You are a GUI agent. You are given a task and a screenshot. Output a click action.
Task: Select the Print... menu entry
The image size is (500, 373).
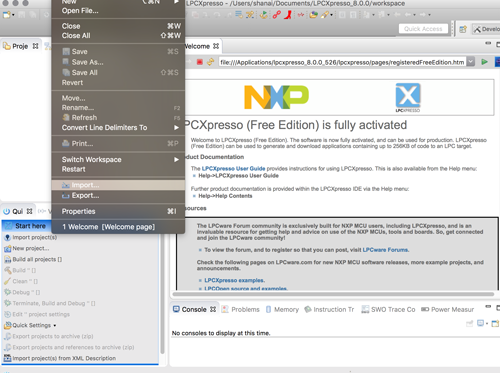[118, 144]
